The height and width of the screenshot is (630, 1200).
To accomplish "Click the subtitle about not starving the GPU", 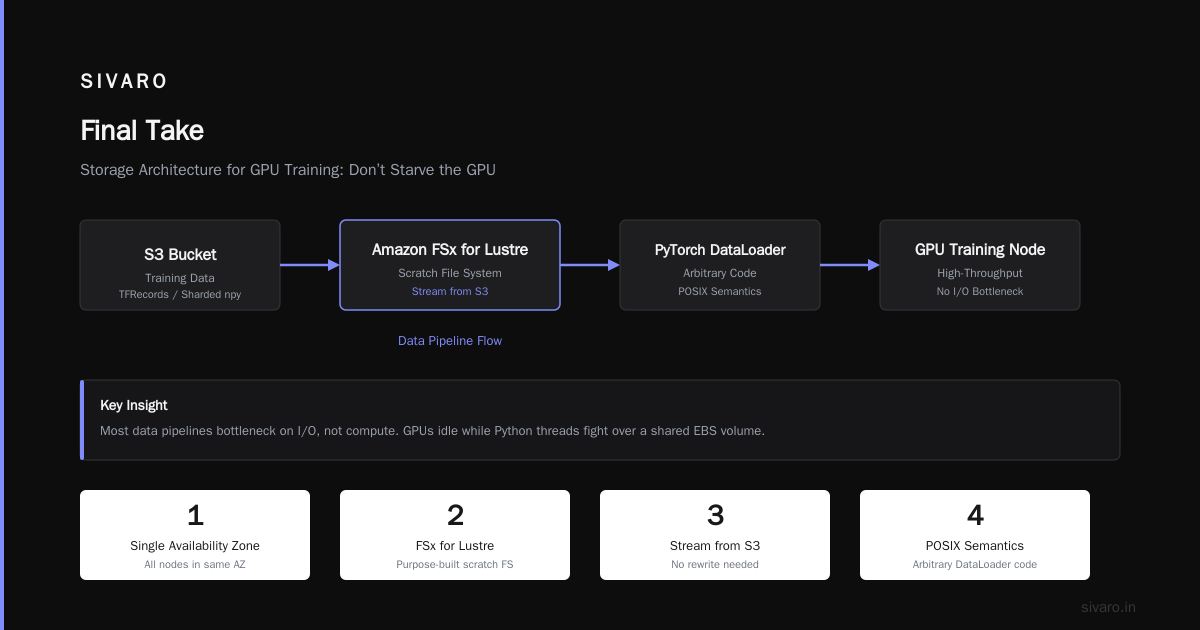I will coord(288,170).
